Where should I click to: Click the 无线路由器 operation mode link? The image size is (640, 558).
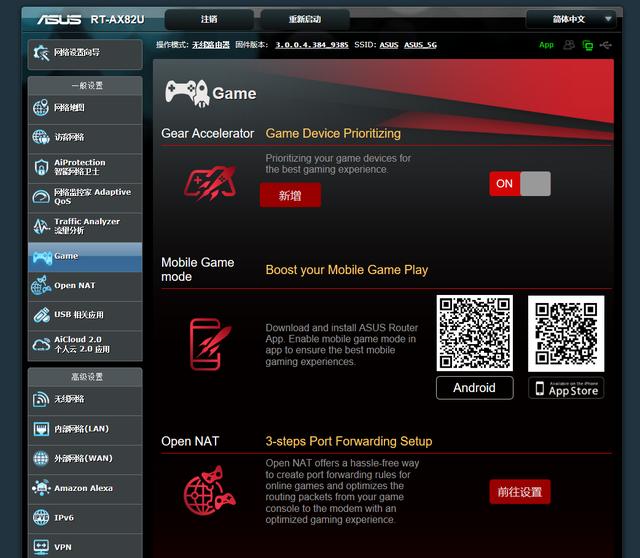point(211,45)
